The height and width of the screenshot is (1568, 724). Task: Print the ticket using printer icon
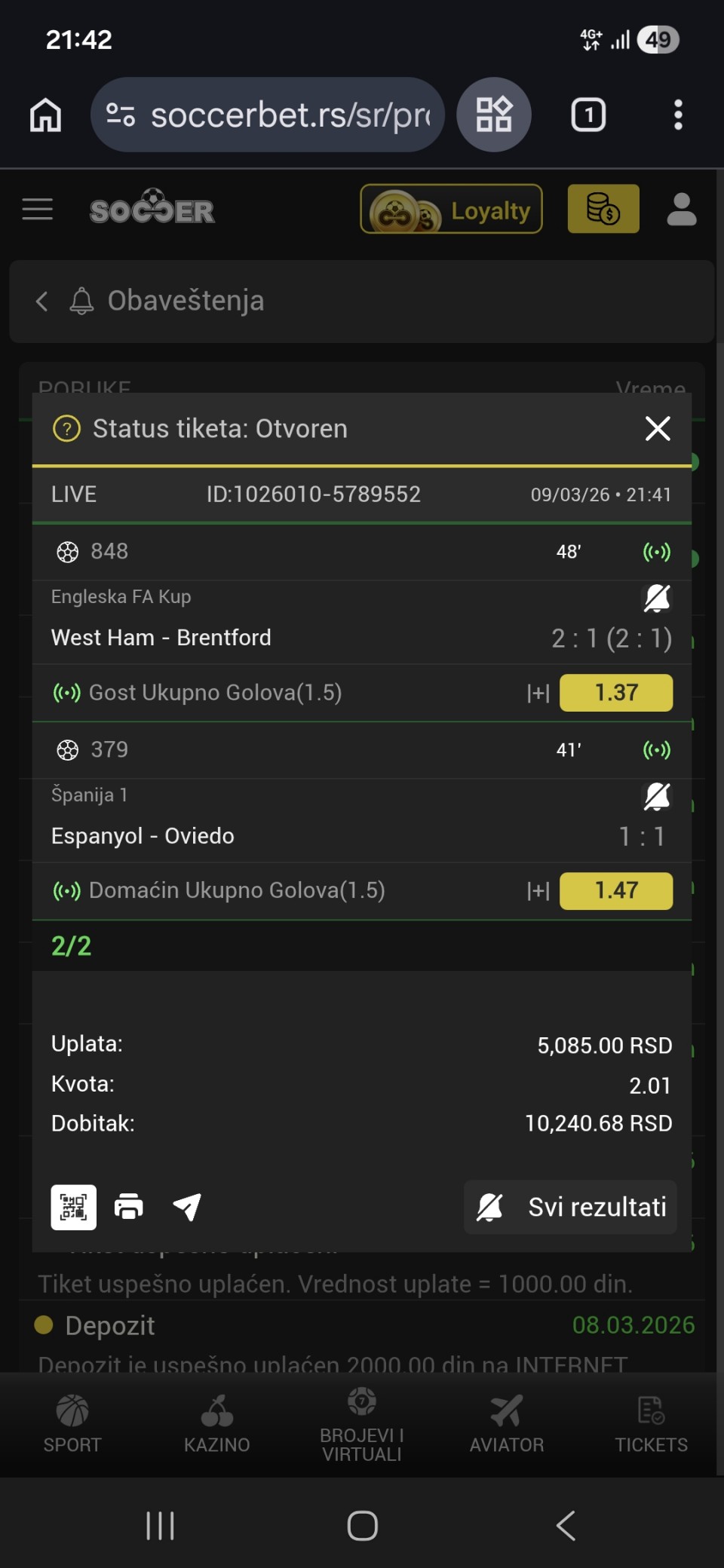tap(129, 1207)
